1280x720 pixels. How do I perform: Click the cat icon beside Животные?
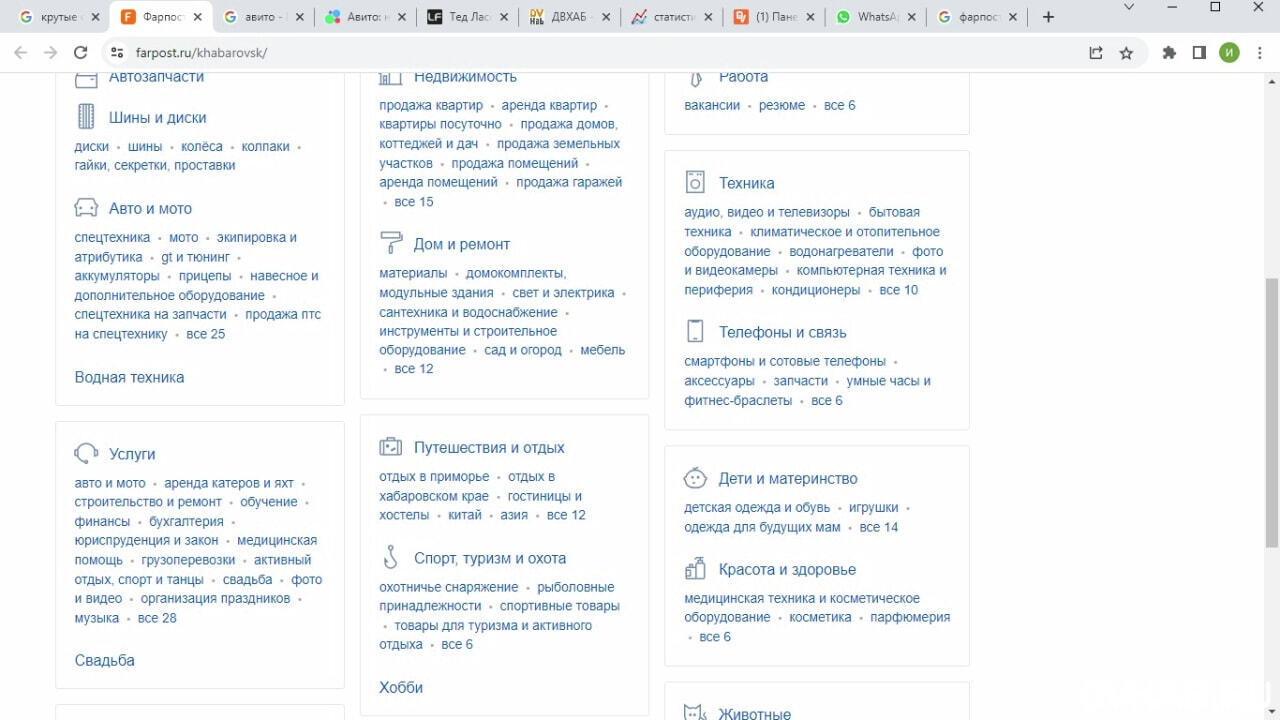point(695,713)
